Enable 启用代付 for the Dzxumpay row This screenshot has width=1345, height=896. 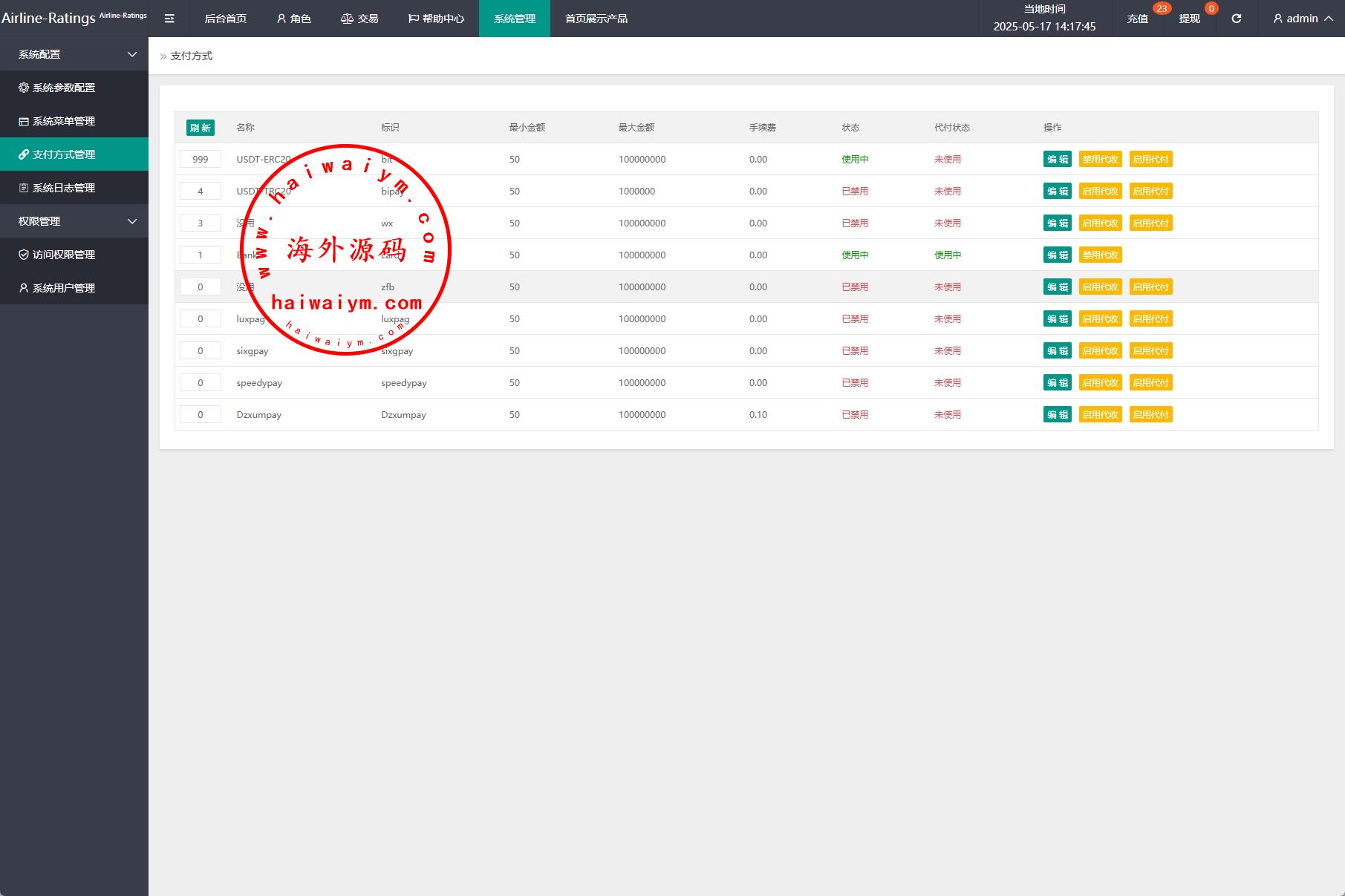pos(1150,414)
